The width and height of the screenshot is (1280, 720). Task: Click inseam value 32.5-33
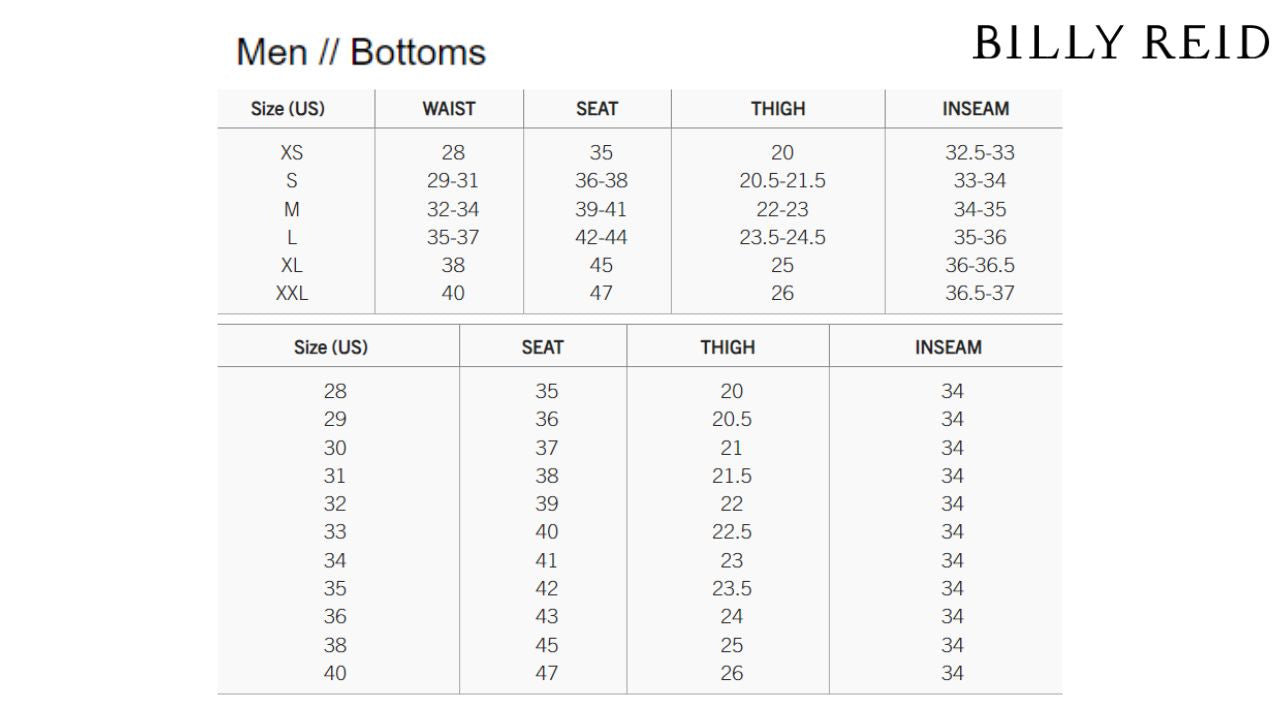pyautogui.click(x=980, y=153)
